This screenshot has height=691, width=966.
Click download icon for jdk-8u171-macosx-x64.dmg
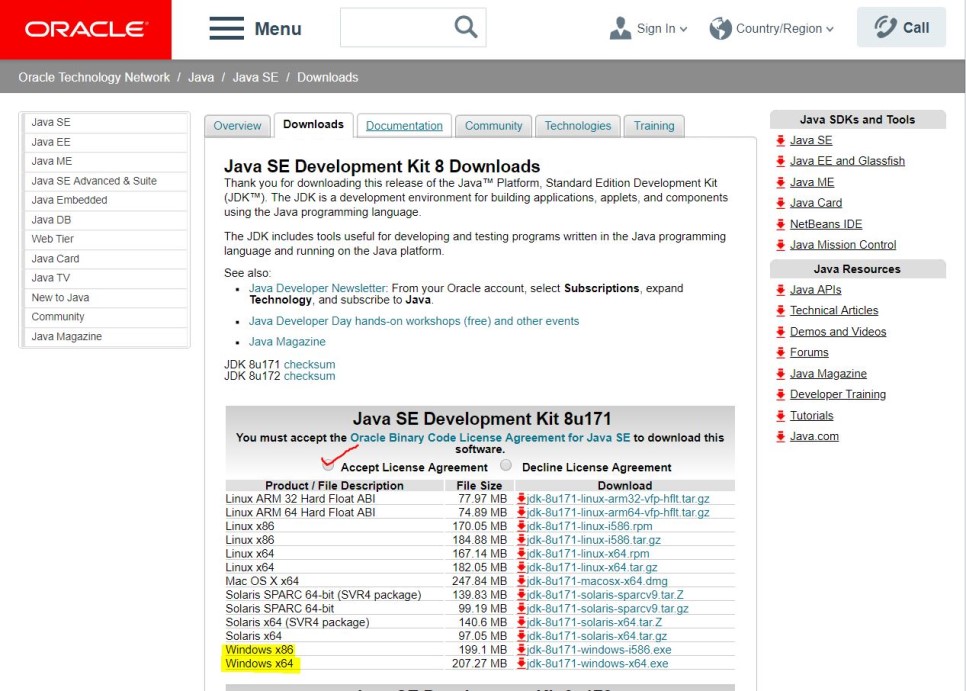click(x=521, y=581)
